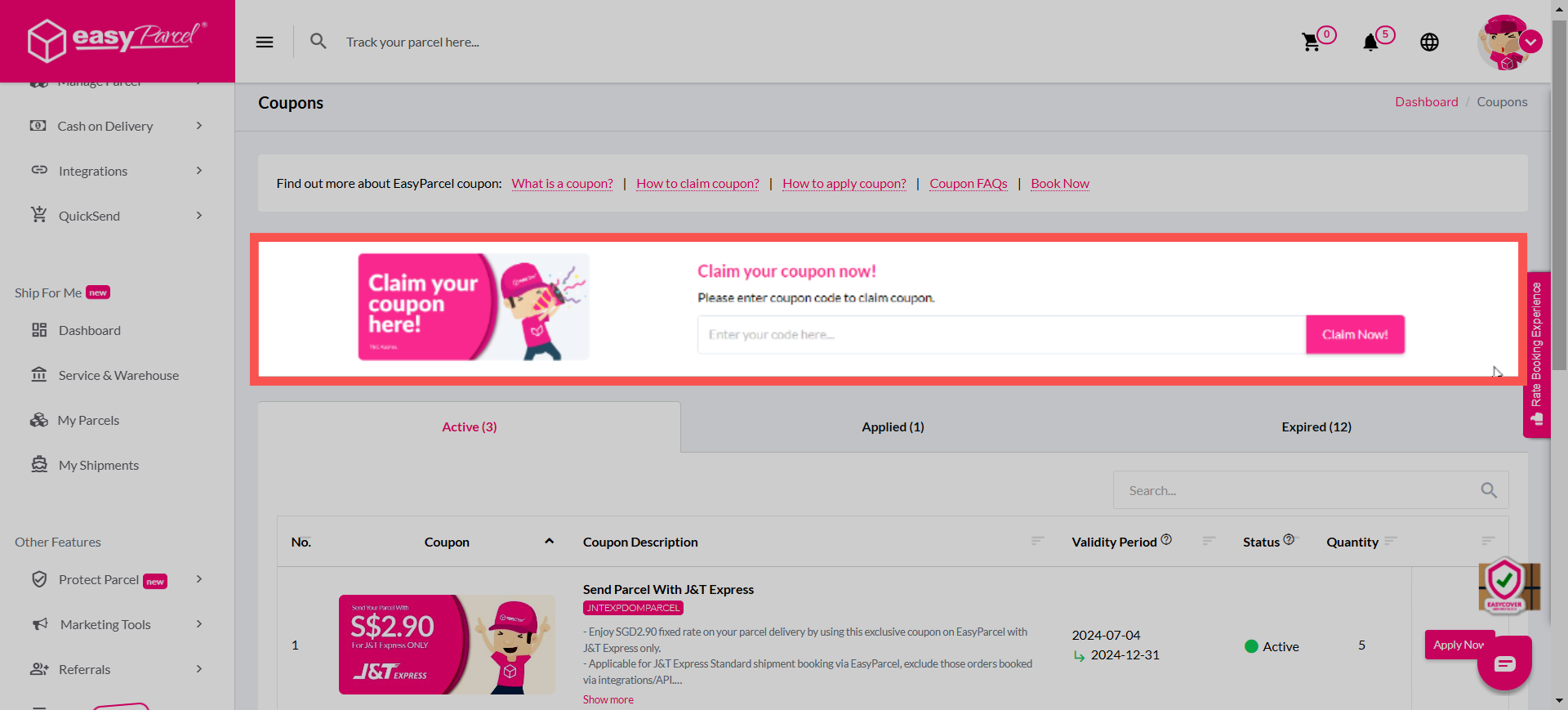The width and height of the screenshot is (1568, 710).
Task: Switch to the Active (3) tab
Action: click(470, 426)
